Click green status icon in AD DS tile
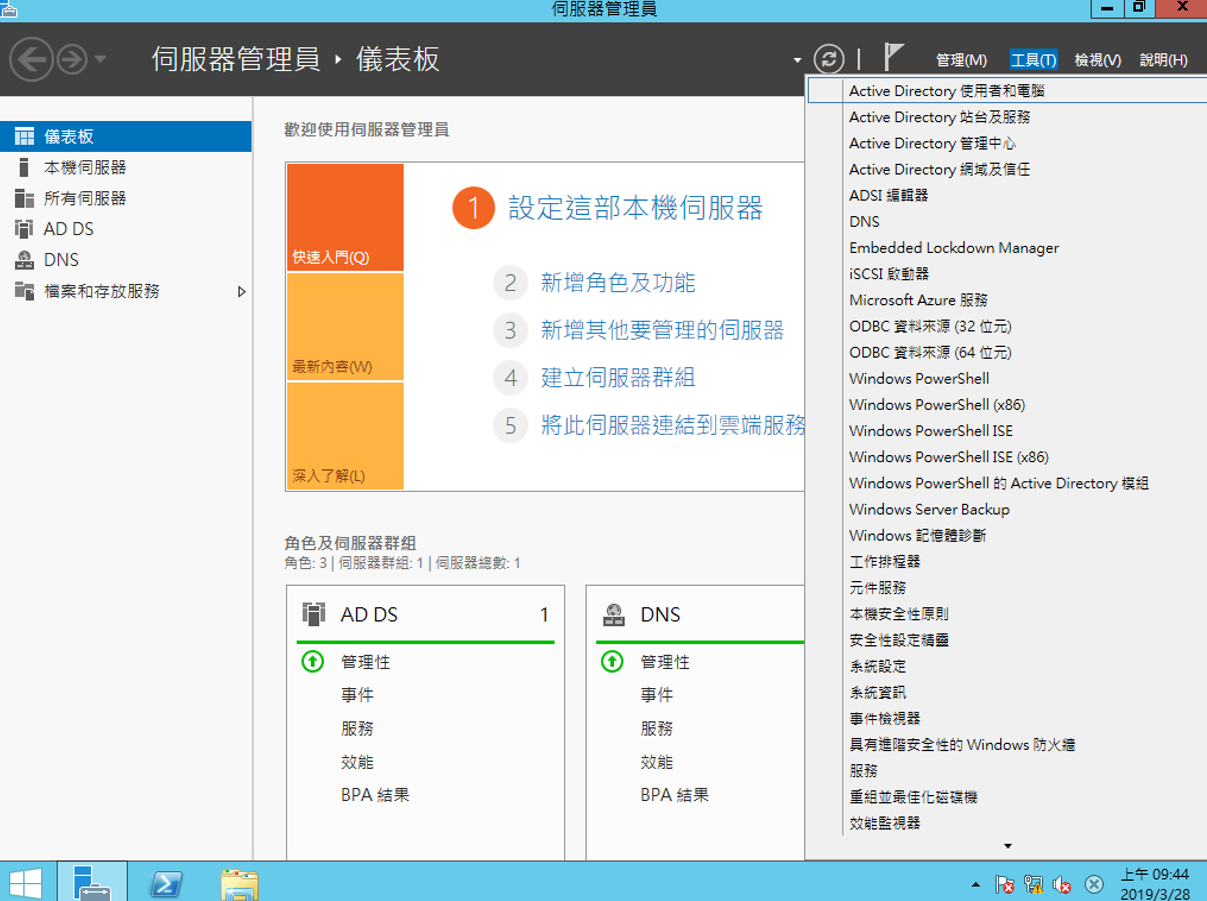This screenshot has width=1207, height=901. point(313,661)
